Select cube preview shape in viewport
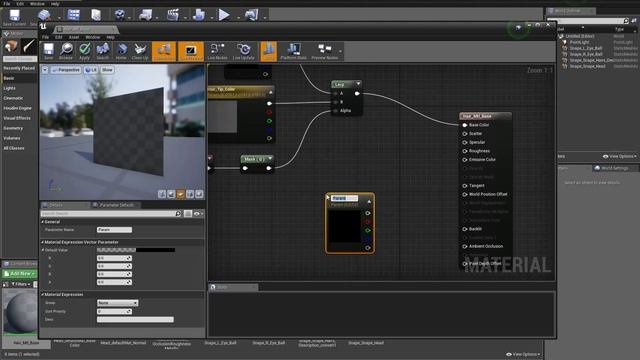The width and height of the screenshot is (640, 360). point(190,194)
